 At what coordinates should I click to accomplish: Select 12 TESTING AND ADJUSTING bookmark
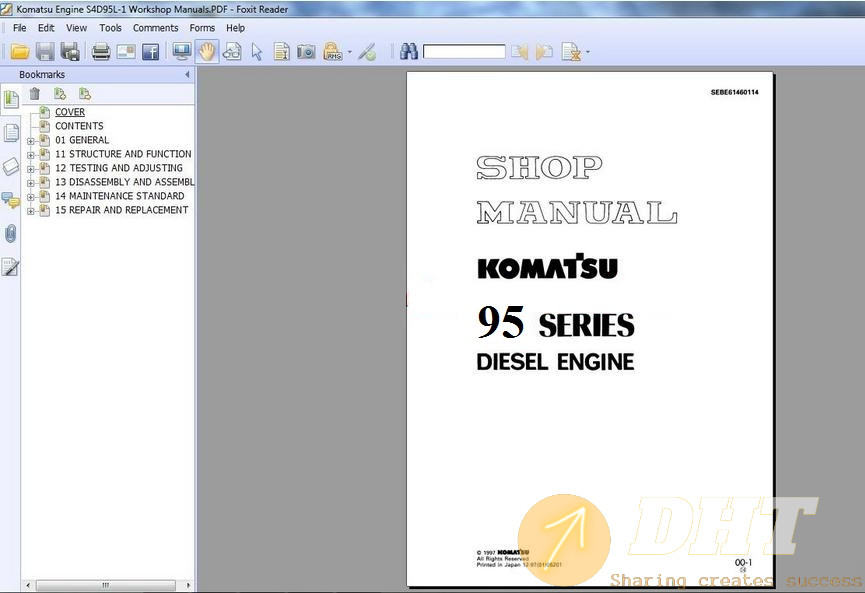point(119,168)
